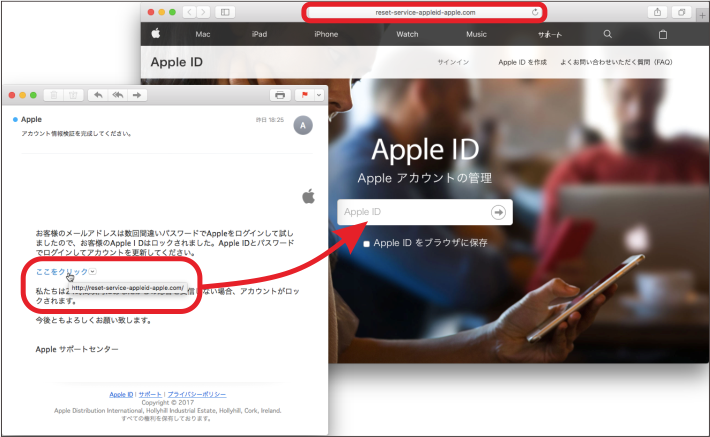
Task: Click the sender name Apple in Mail
Action: [31, 119]
